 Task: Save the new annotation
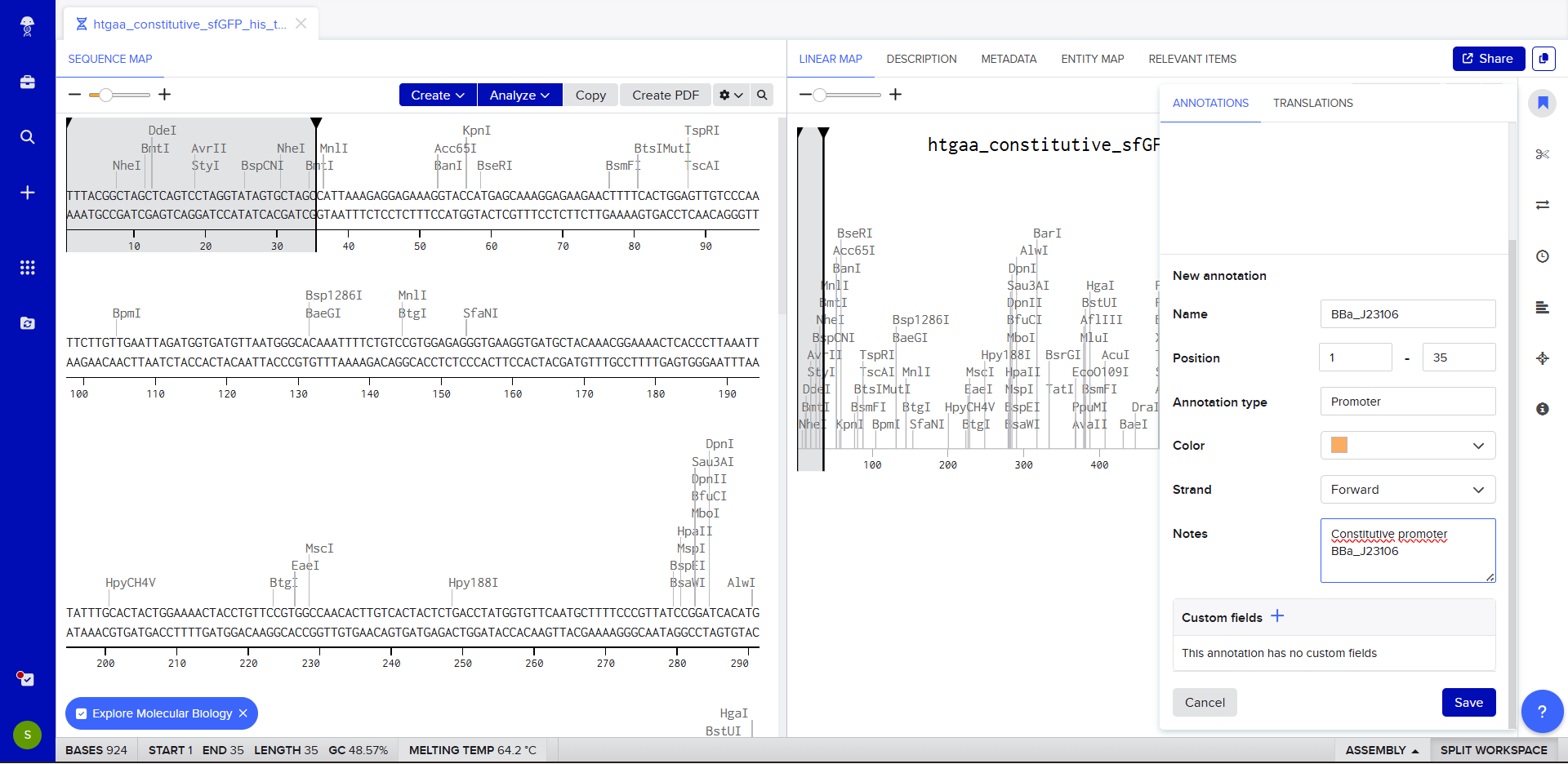click(1468, 703)
